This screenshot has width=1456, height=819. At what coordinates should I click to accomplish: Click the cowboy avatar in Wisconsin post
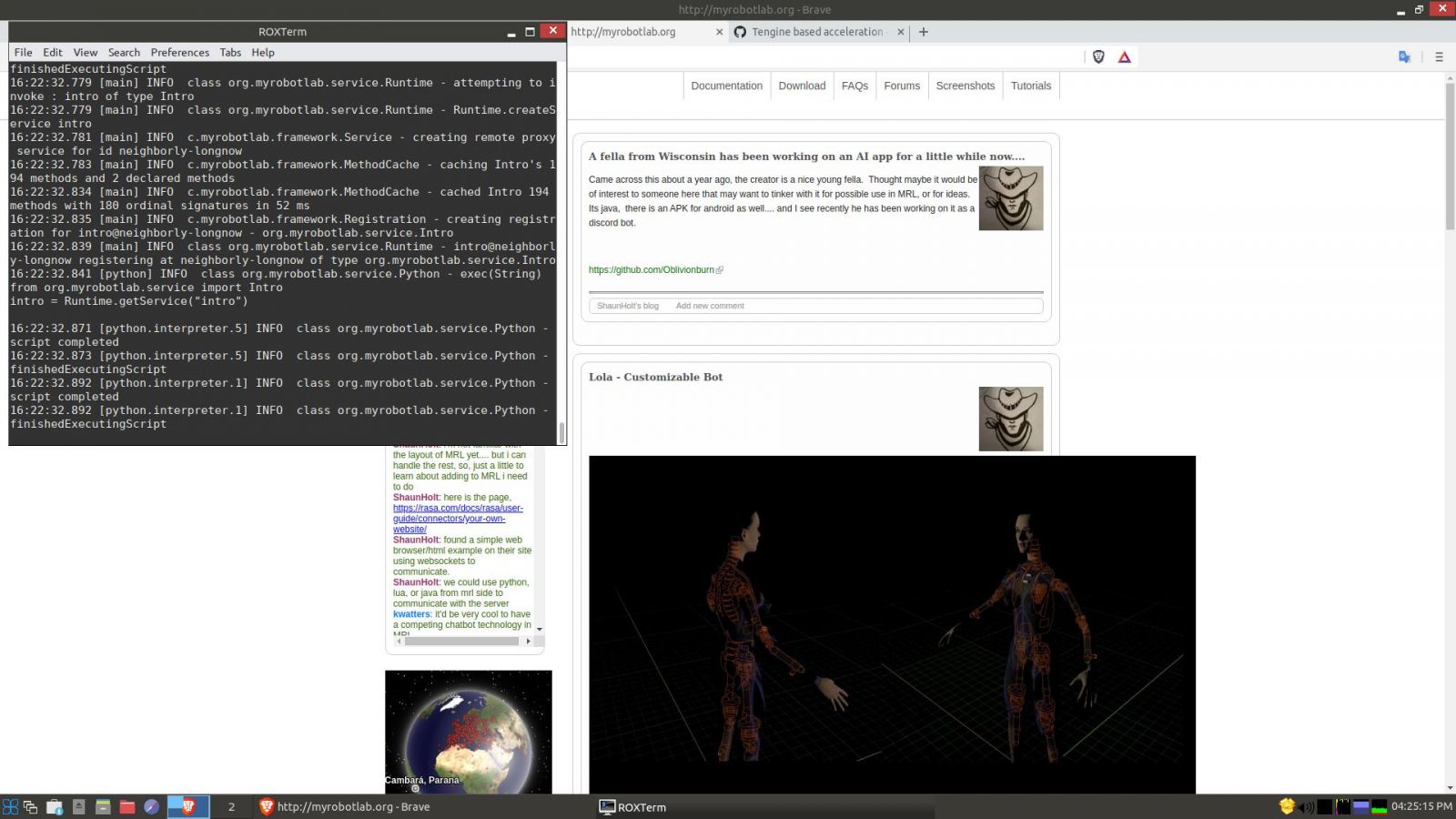coord(1011,198)
